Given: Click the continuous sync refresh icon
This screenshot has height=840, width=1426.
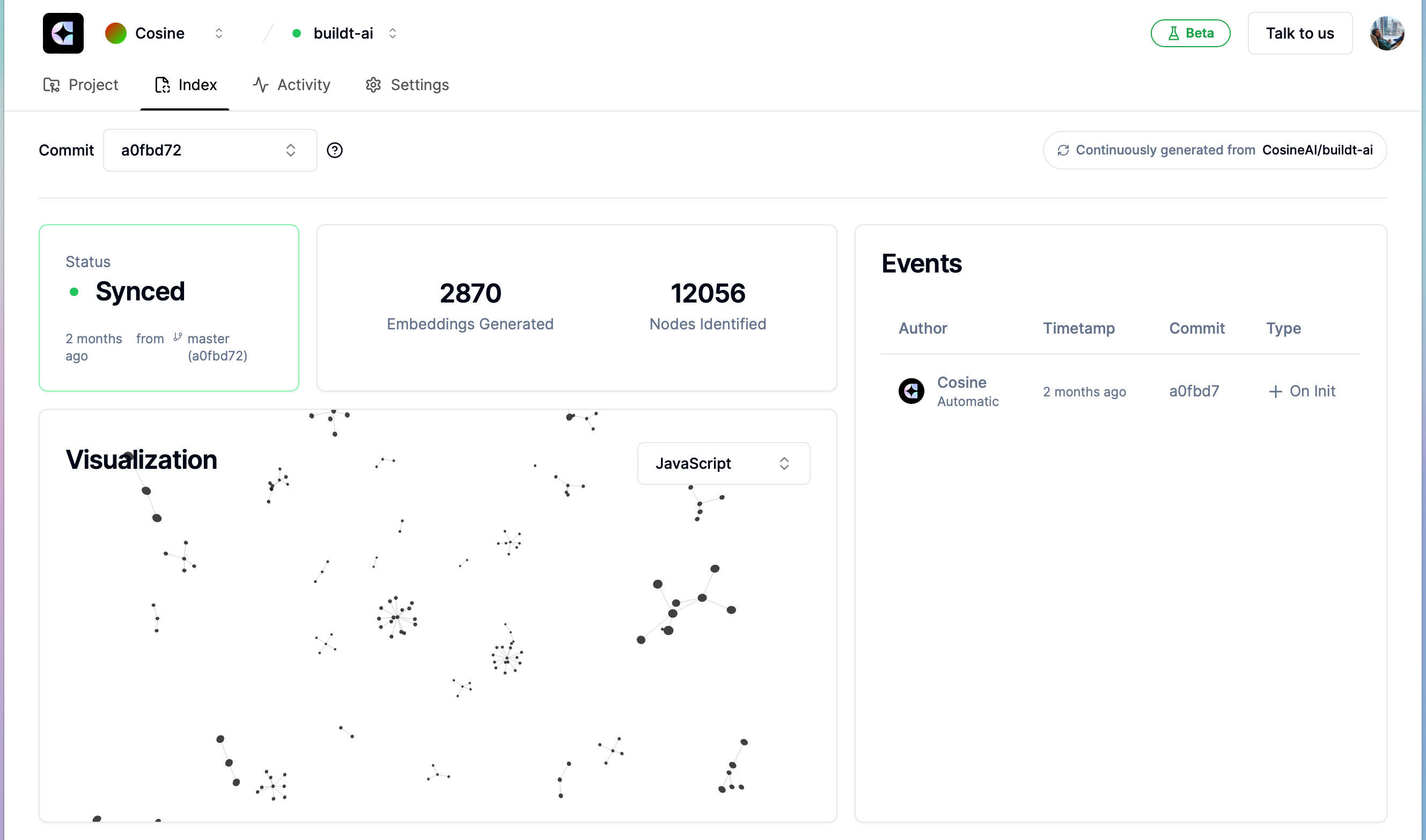Looking at the screenshot, I should click(1063, 150).
